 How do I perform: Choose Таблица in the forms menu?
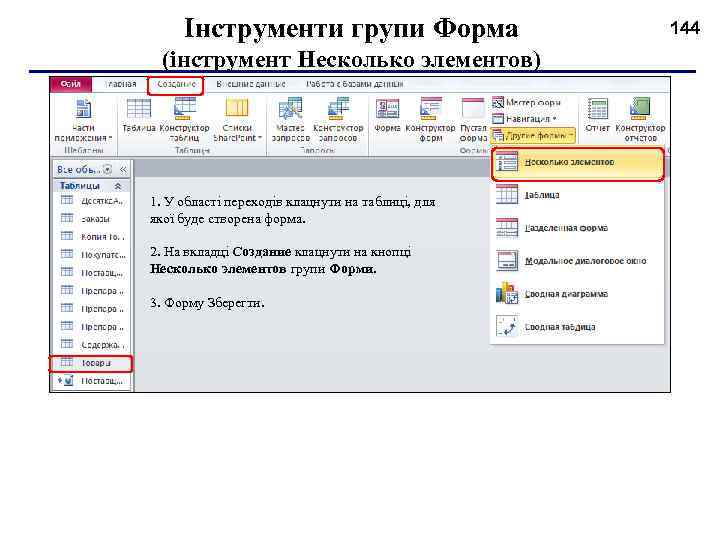pos(578,195)
